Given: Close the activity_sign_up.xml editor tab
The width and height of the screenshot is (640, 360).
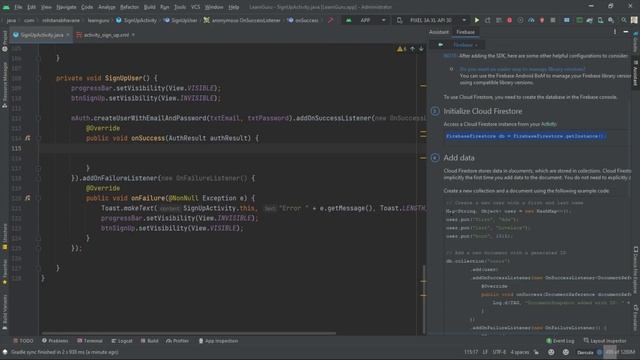Looking at the screenshot, I should (x=133, y=35).
